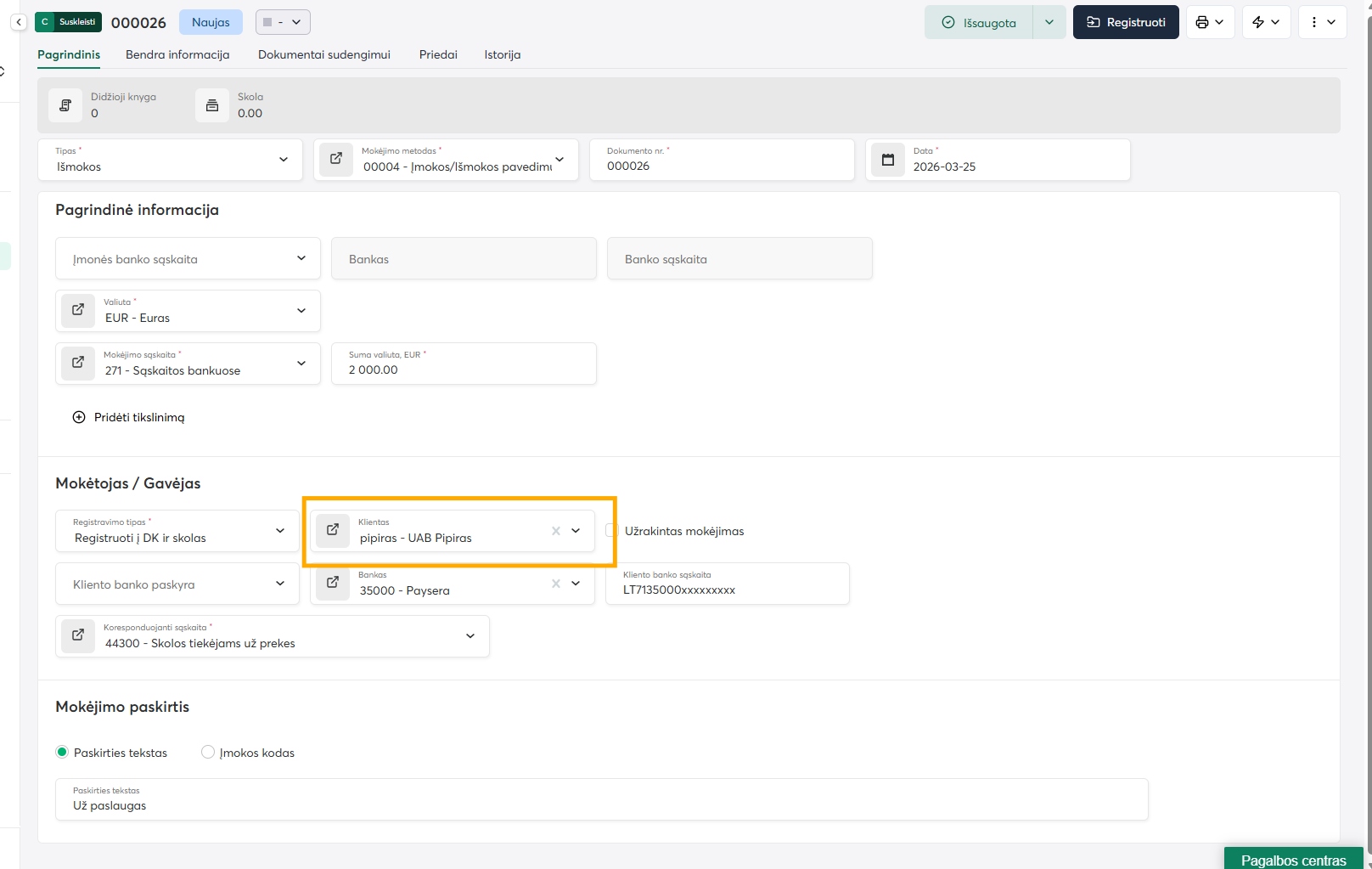Click the Registruoti button

(x=1126, y=22)
